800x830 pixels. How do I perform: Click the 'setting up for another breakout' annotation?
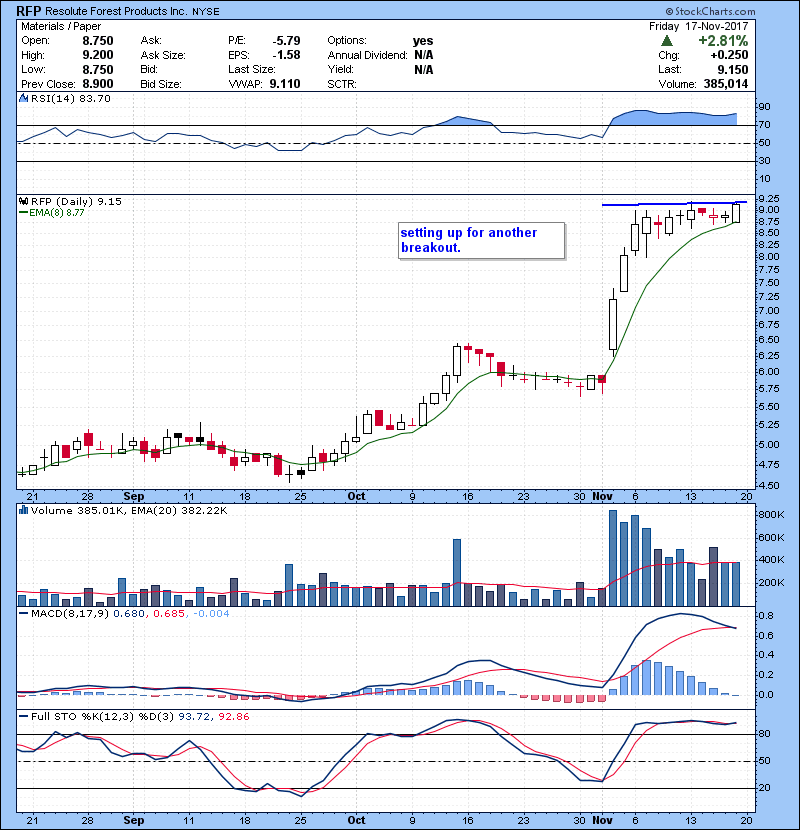tap(481, 240)
